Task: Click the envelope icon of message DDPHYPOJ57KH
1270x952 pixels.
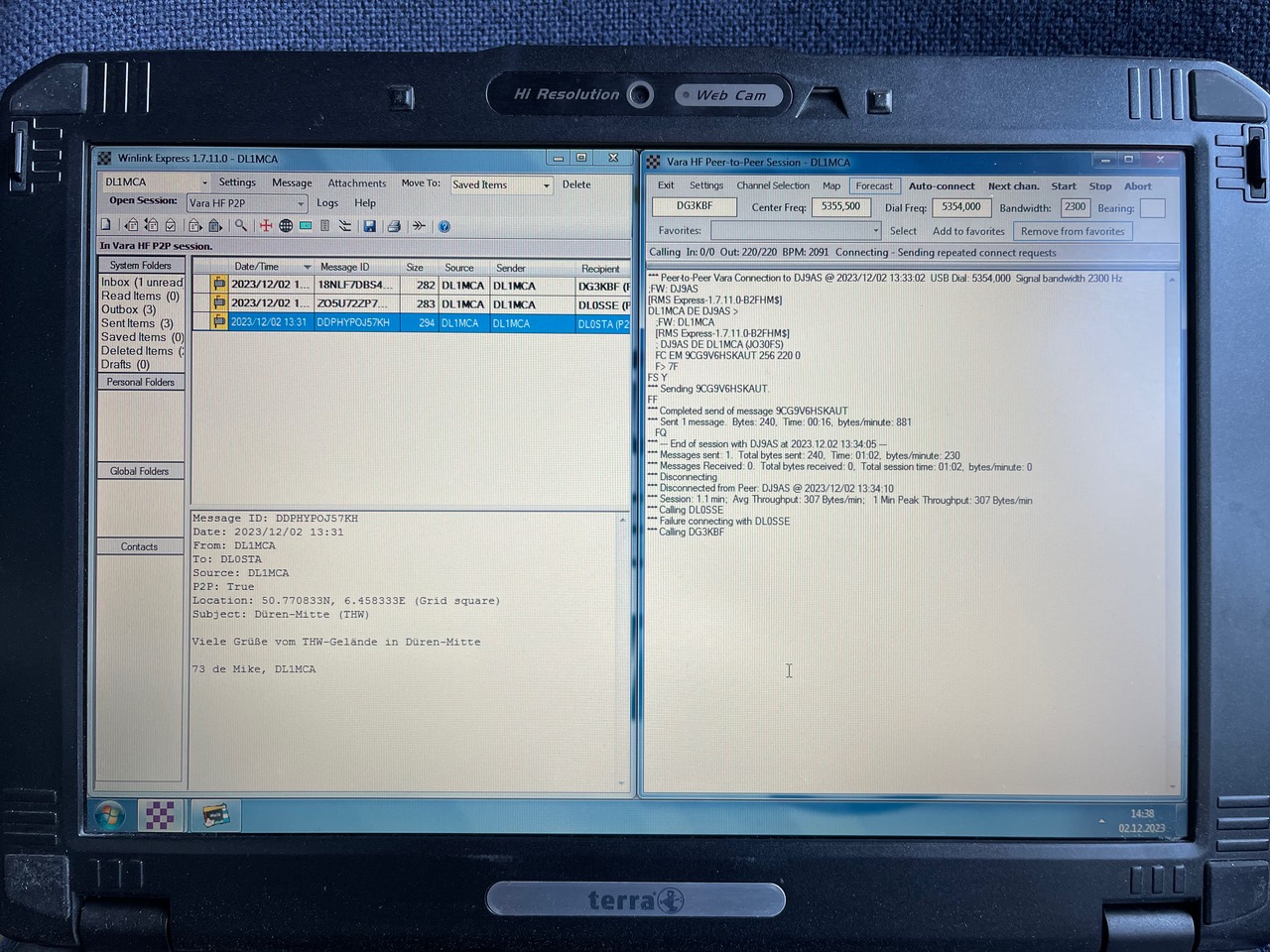Action: (218, 322)
